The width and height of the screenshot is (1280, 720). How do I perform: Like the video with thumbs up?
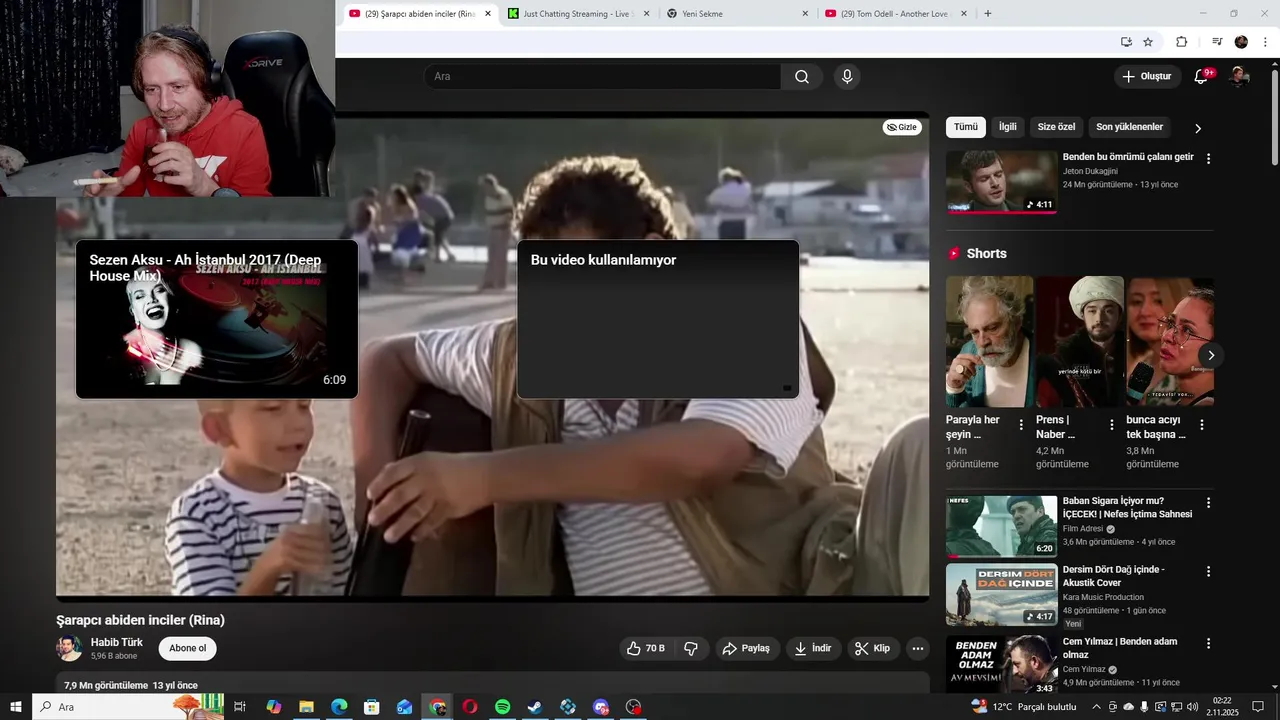(x=646, y=648)
